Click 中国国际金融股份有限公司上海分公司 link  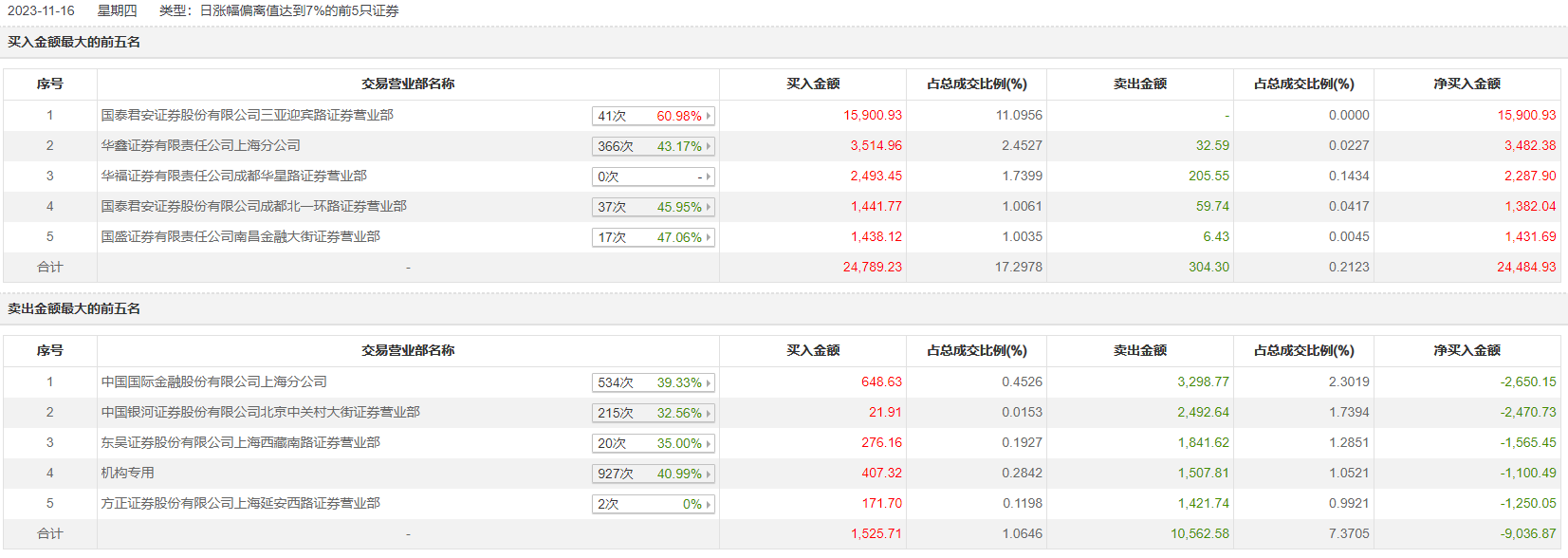(213, 381)
